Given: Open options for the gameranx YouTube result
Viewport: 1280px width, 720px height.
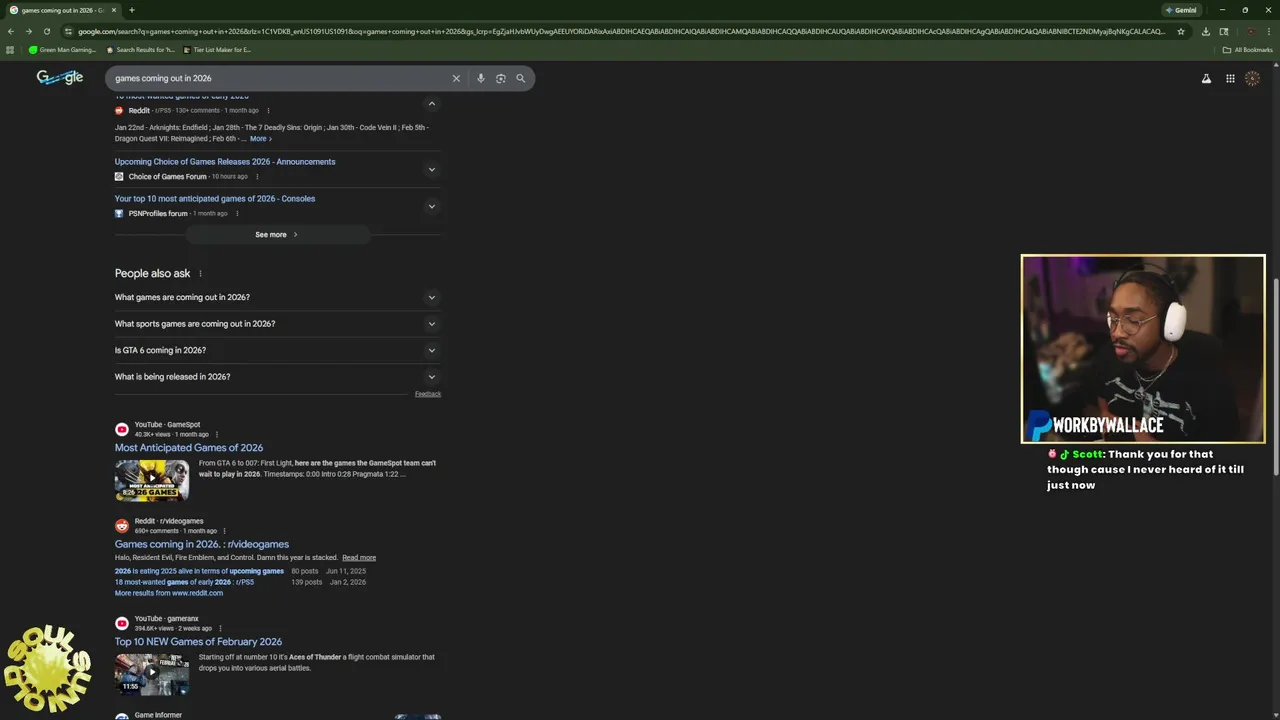Looking at the screenshot, I should (219, 629).
